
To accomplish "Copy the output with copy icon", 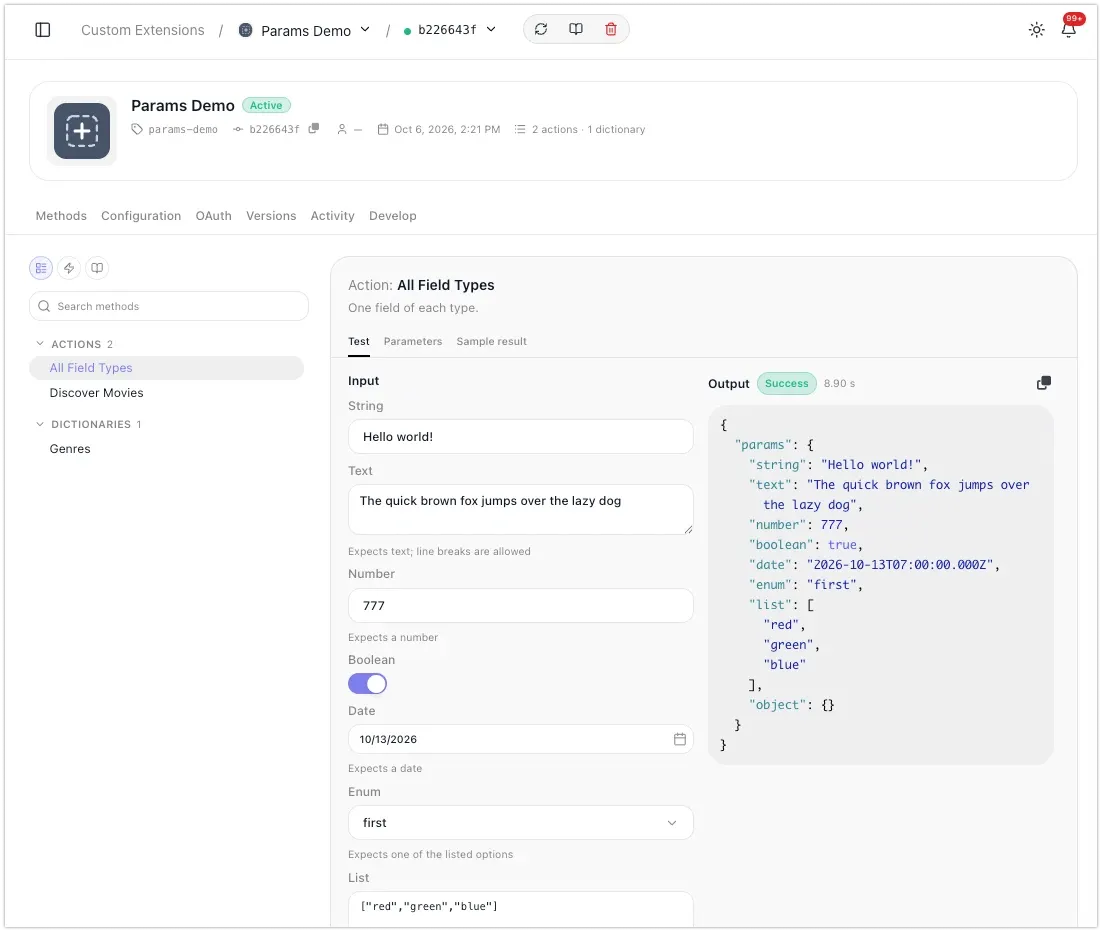I will pyautogui.click(x=1044, y=383).
